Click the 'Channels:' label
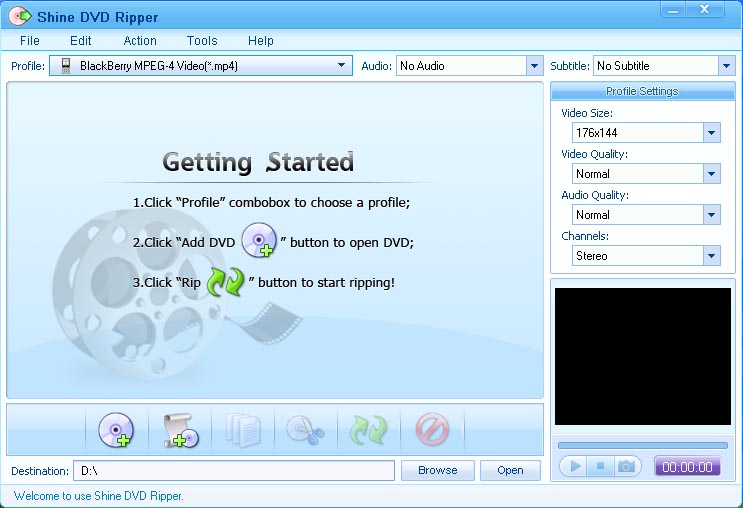 pos(585,236)
